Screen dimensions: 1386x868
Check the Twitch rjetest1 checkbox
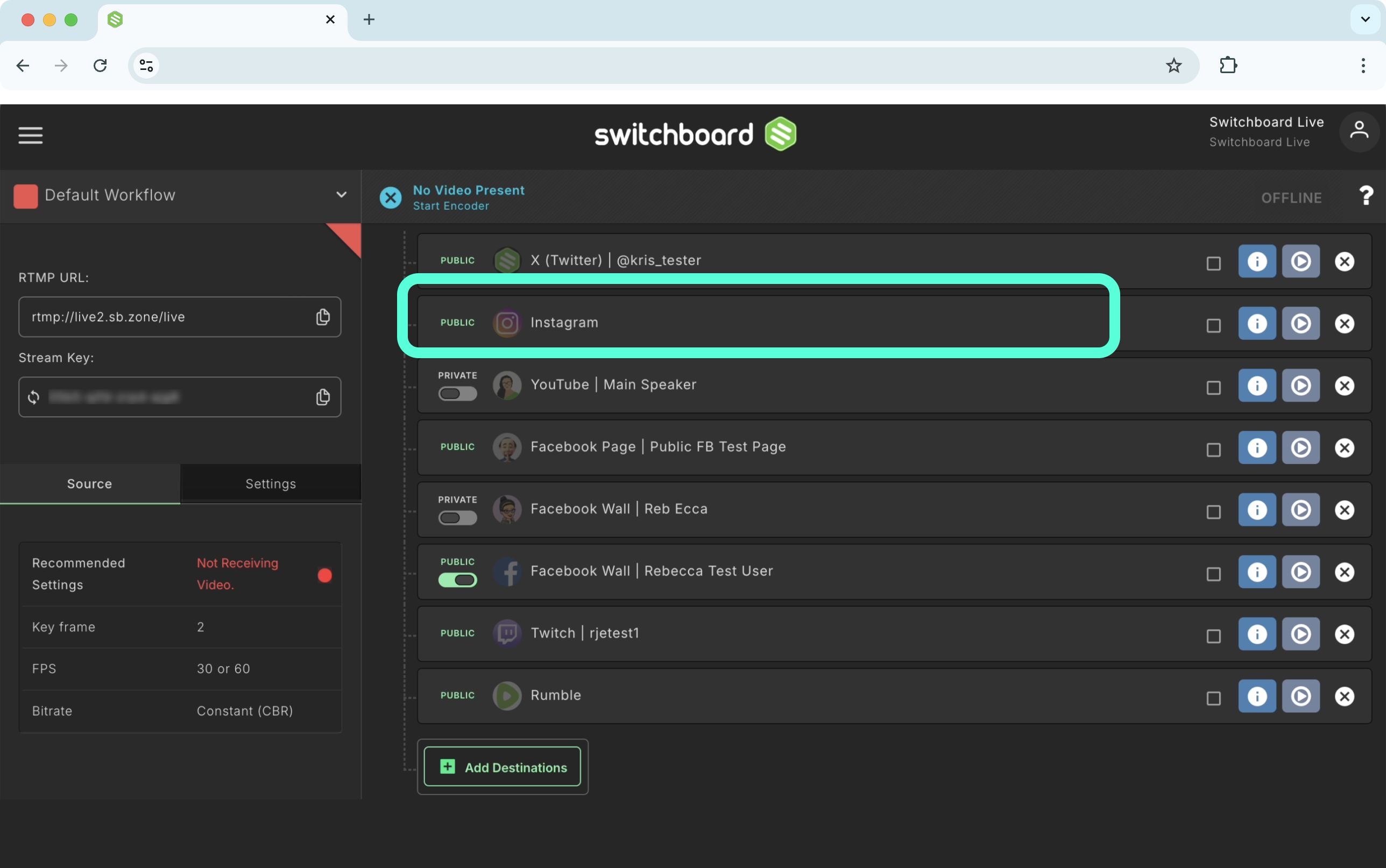click(1213, 636)
